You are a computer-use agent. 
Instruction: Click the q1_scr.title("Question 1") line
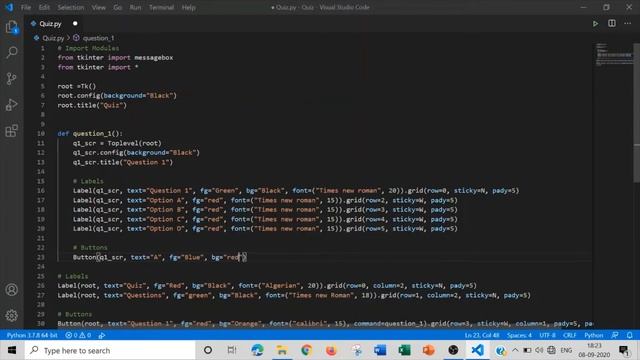click(x=123, y=162)
